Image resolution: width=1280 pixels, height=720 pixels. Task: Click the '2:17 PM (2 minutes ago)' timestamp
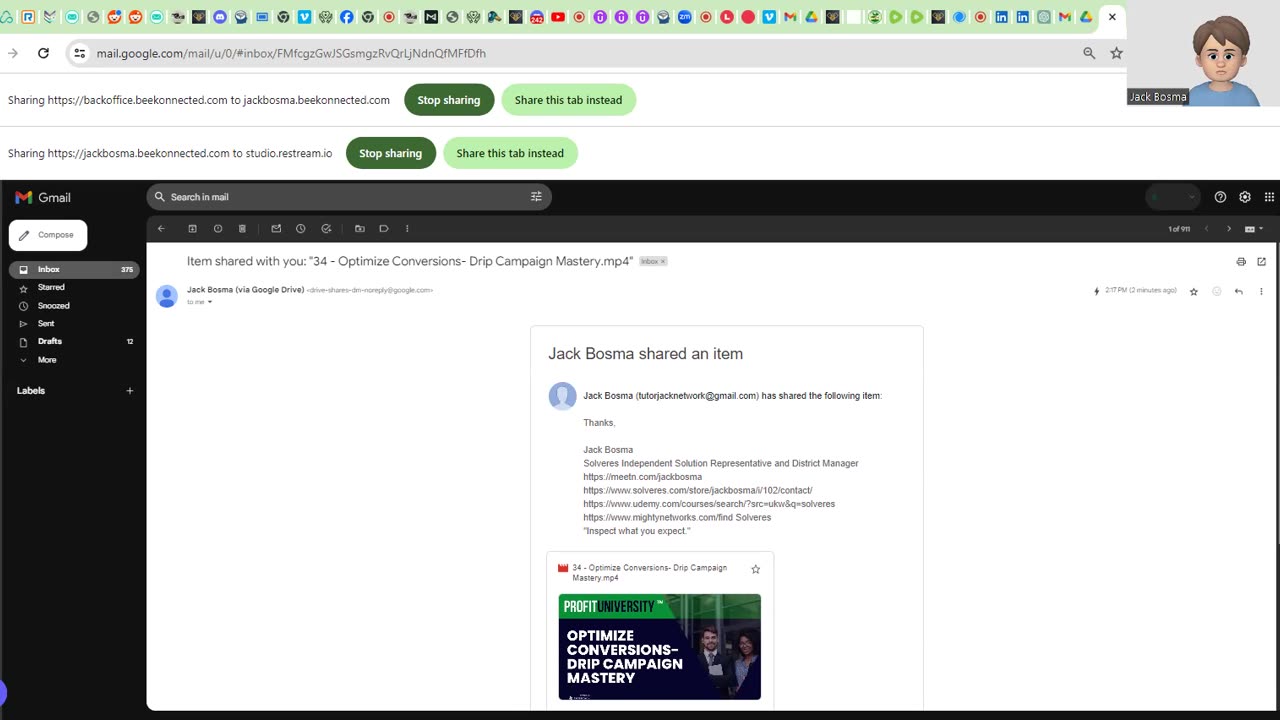(1141, 291)
